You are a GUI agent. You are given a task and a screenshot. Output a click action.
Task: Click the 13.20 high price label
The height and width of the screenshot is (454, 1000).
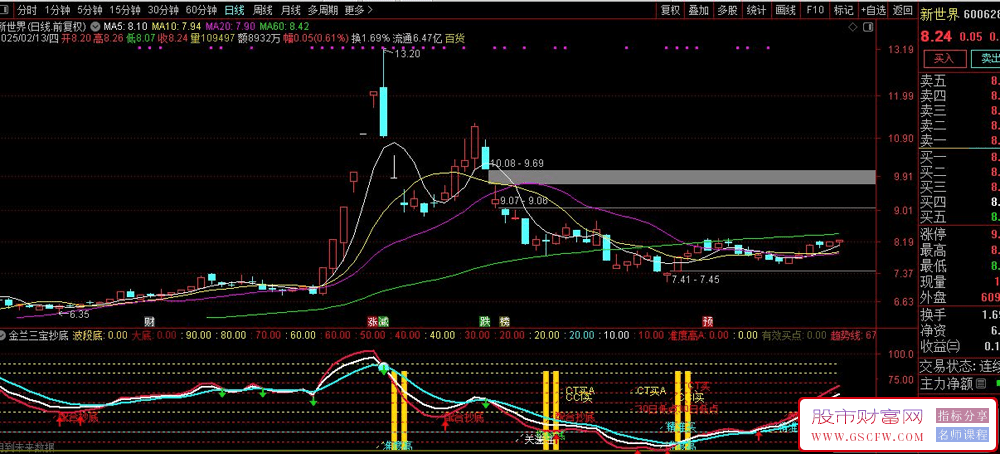pos(408,55)
